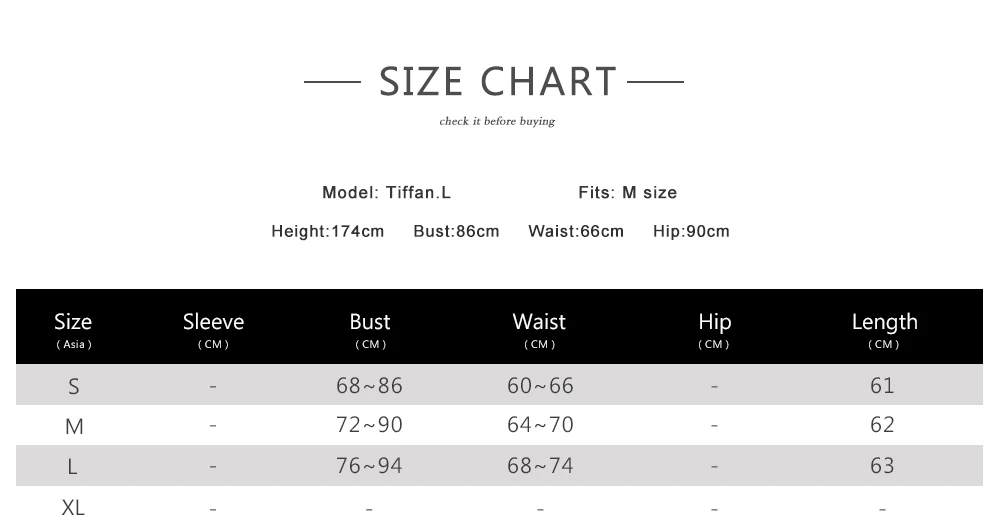
Task: Click the 72~90 bust value for M
Action: [369, 425]
